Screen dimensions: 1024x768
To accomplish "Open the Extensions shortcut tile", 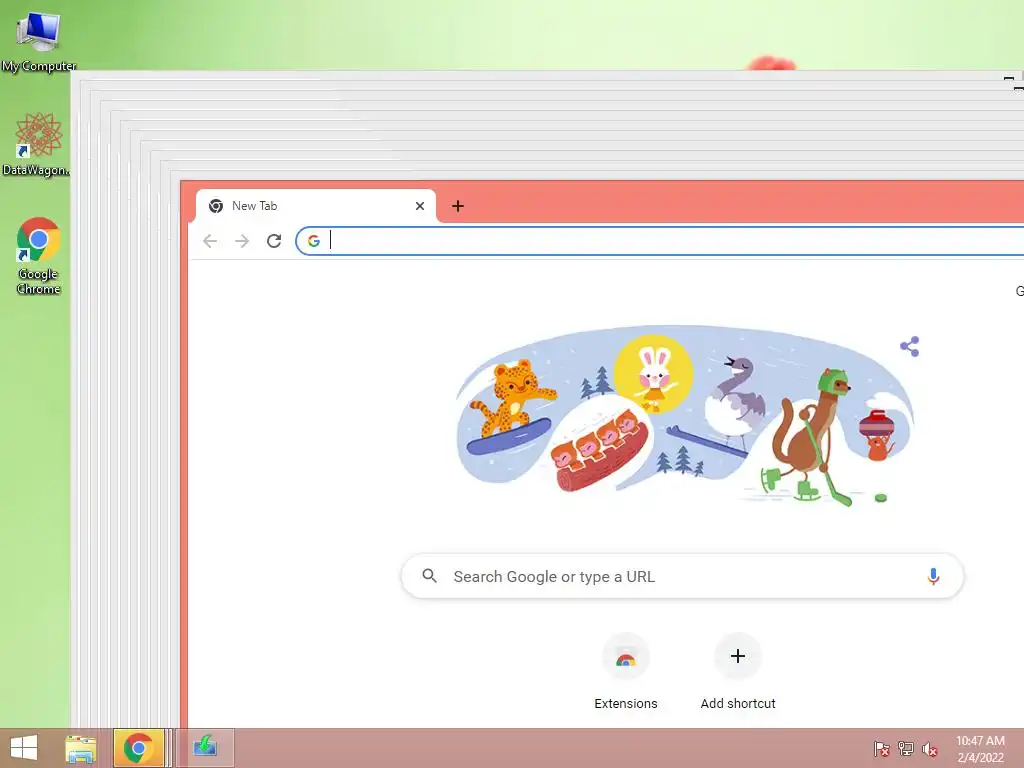I will click(626, 656).
